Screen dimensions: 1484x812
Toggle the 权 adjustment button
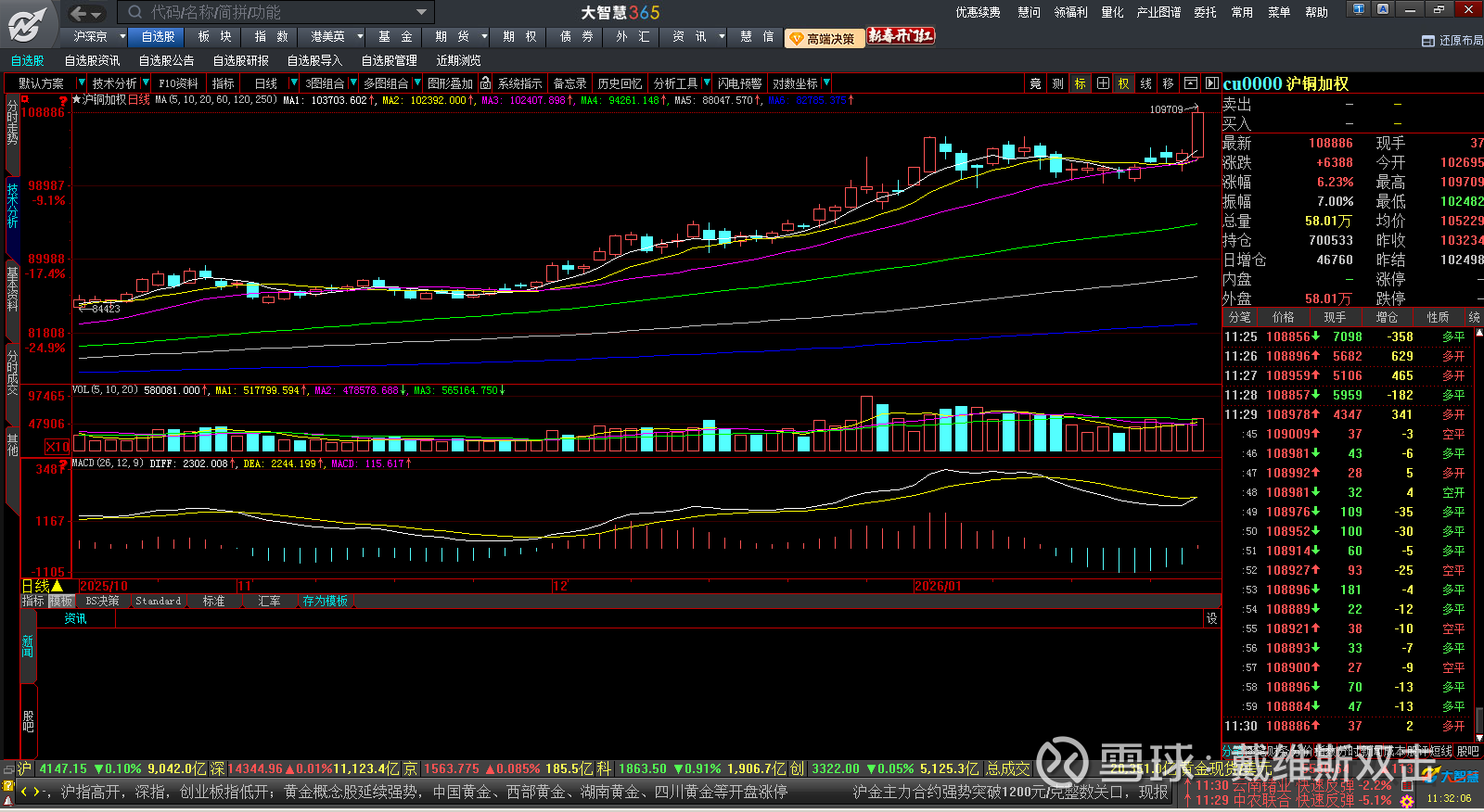(x=1124, y=83)
